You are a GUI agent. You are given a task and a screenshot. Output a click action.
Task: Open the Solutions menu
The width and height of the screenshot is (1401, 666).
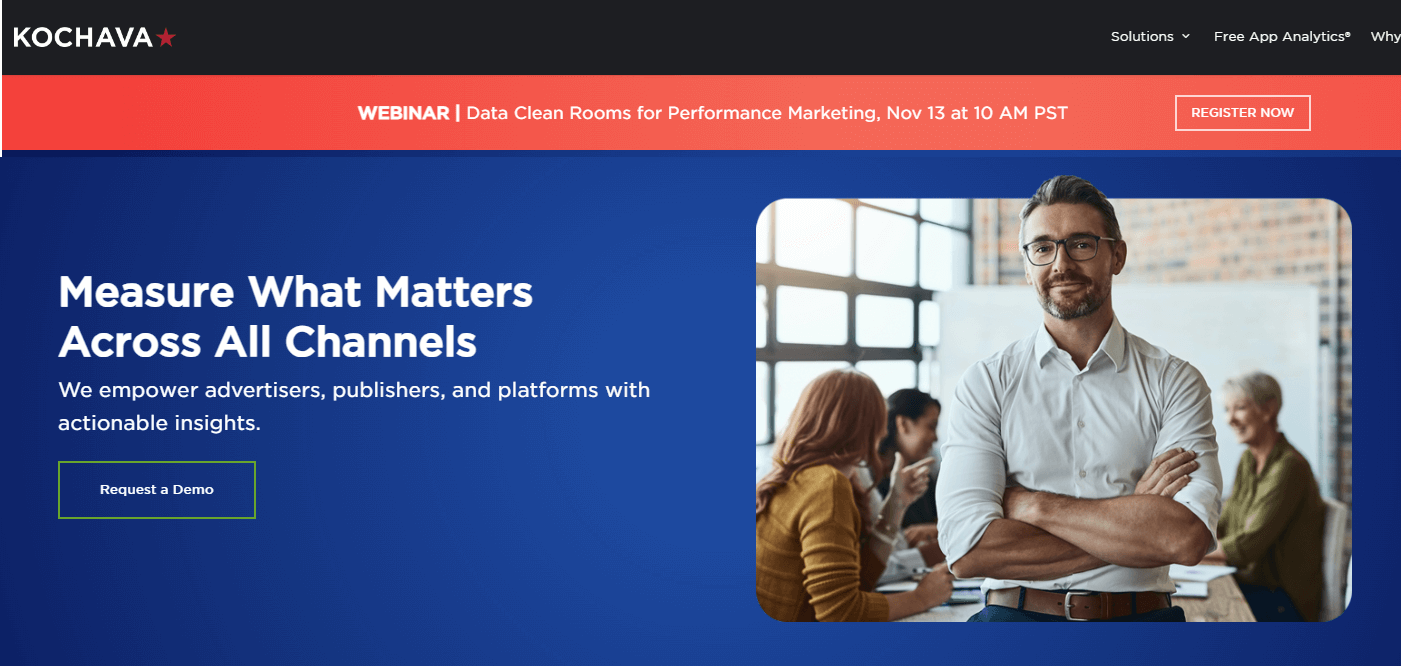click(x=1141, y=36)
